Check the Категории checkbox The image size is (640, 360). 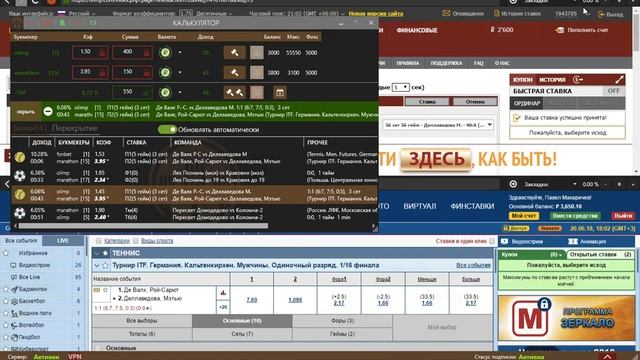[98, 241]
